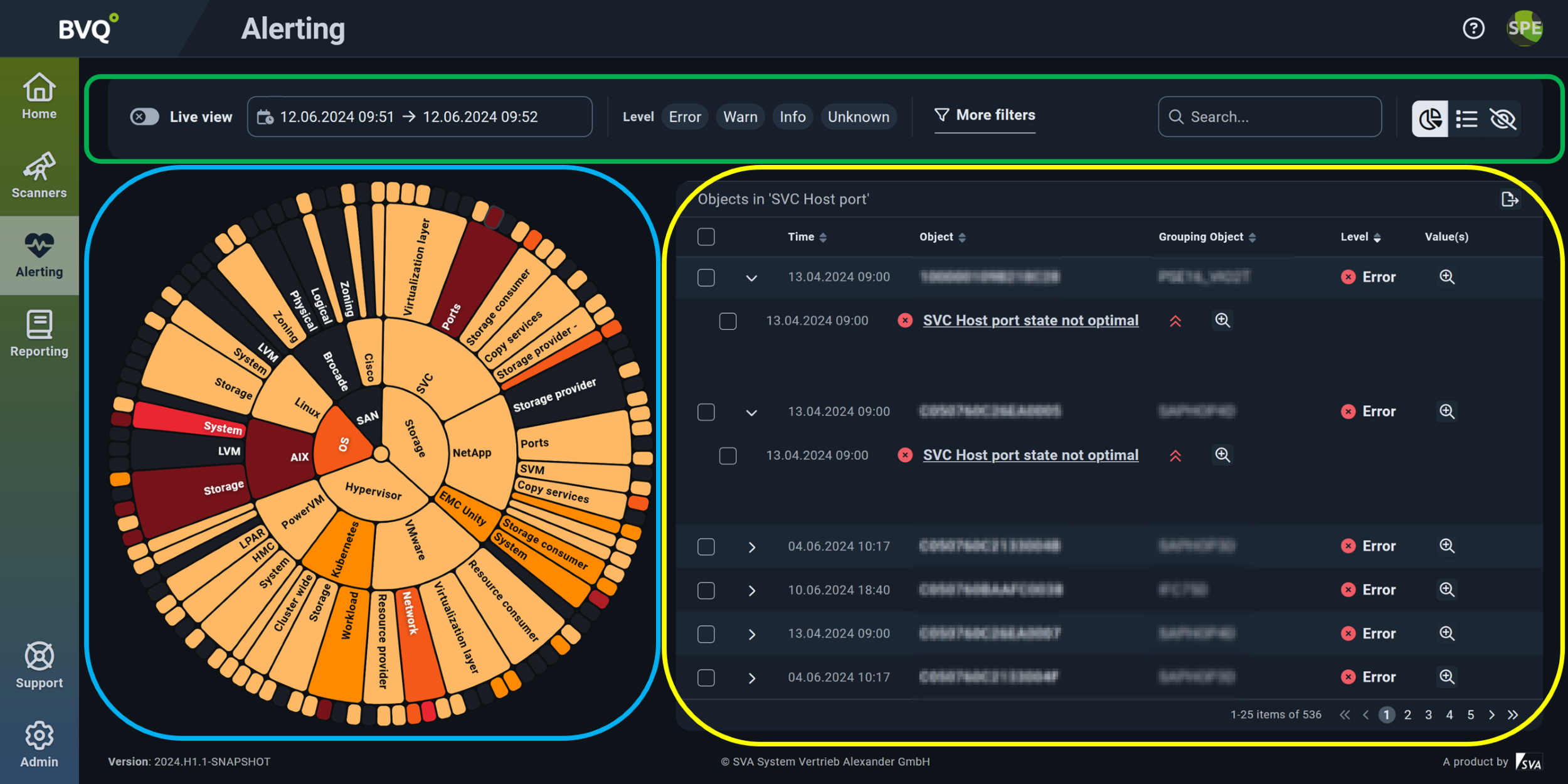This screenshot has width=1568, height=784.
Task: Toggle the Error level filter button
Action: click(685, 116)
